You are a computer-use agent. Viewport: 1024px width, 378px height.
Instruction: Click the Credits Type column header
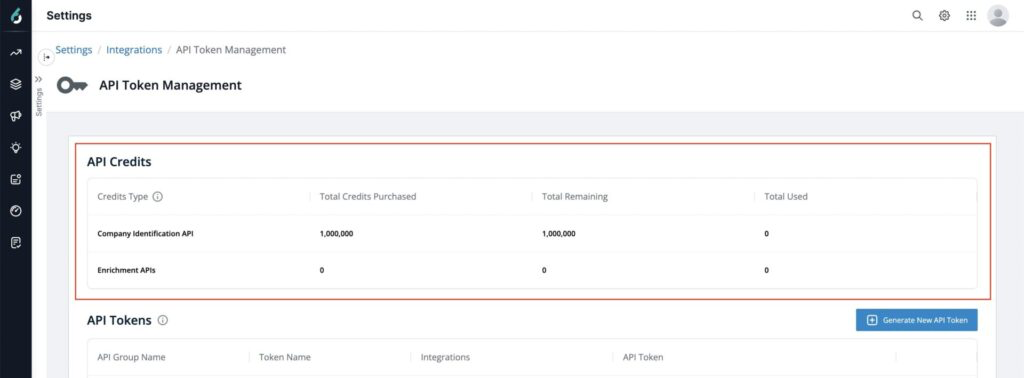[x=123, y=197]
